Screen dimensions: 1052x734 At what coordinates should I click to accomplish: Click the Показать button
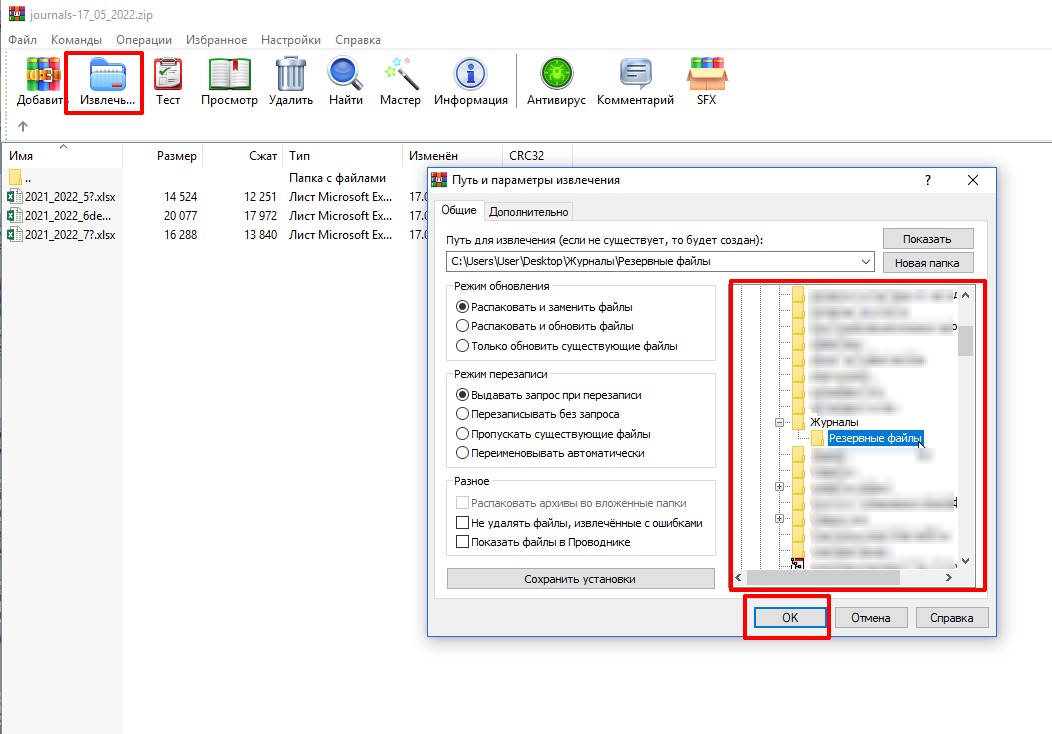pos(927,239)
